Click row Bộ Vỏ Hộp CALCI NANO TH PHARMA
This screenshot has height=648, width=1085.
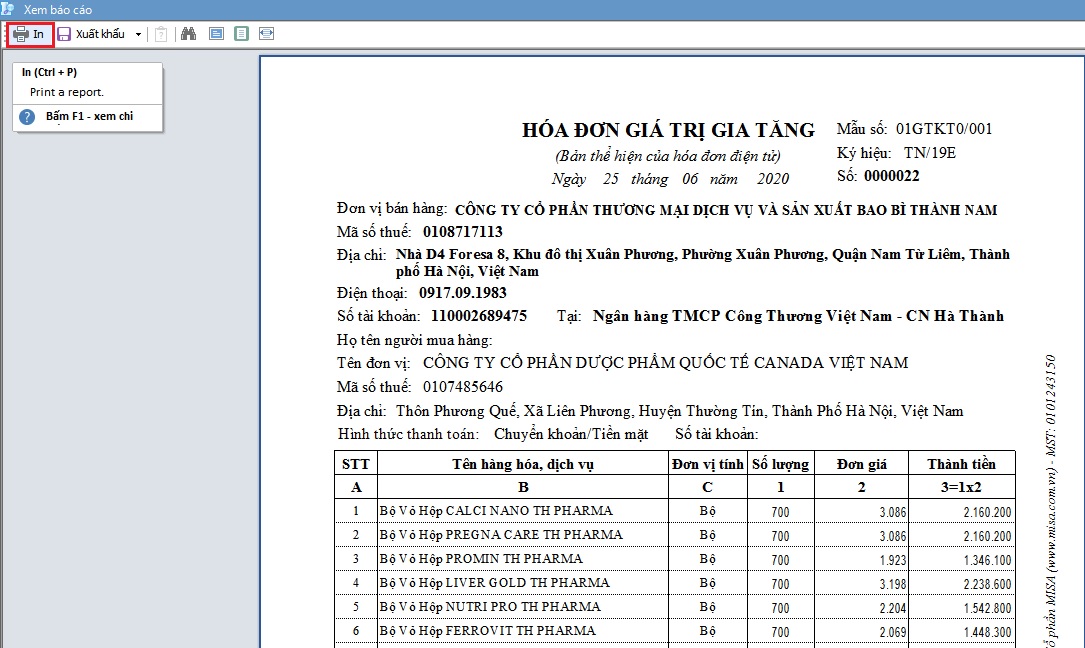(675, 511)
